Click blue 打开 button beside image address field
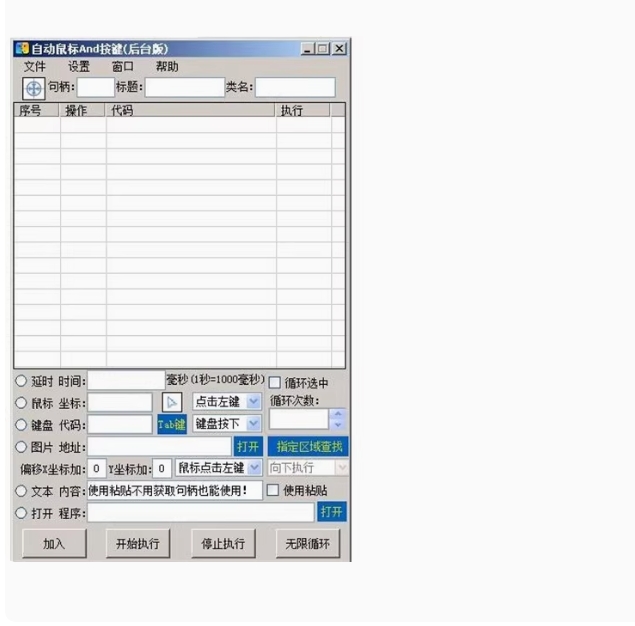 [248, 446]
